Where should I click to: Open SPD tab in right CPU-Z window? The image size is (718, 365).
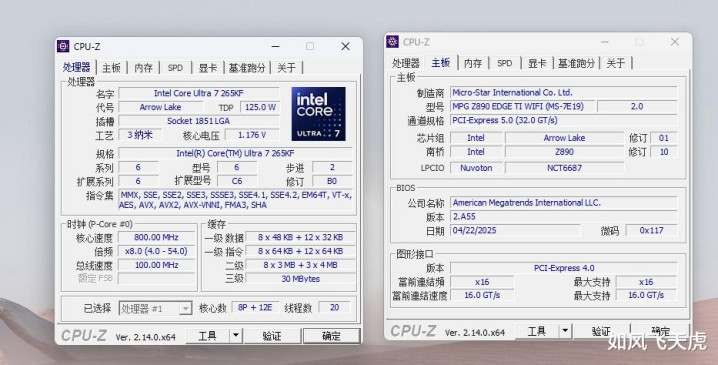click(x=505, y=63)
